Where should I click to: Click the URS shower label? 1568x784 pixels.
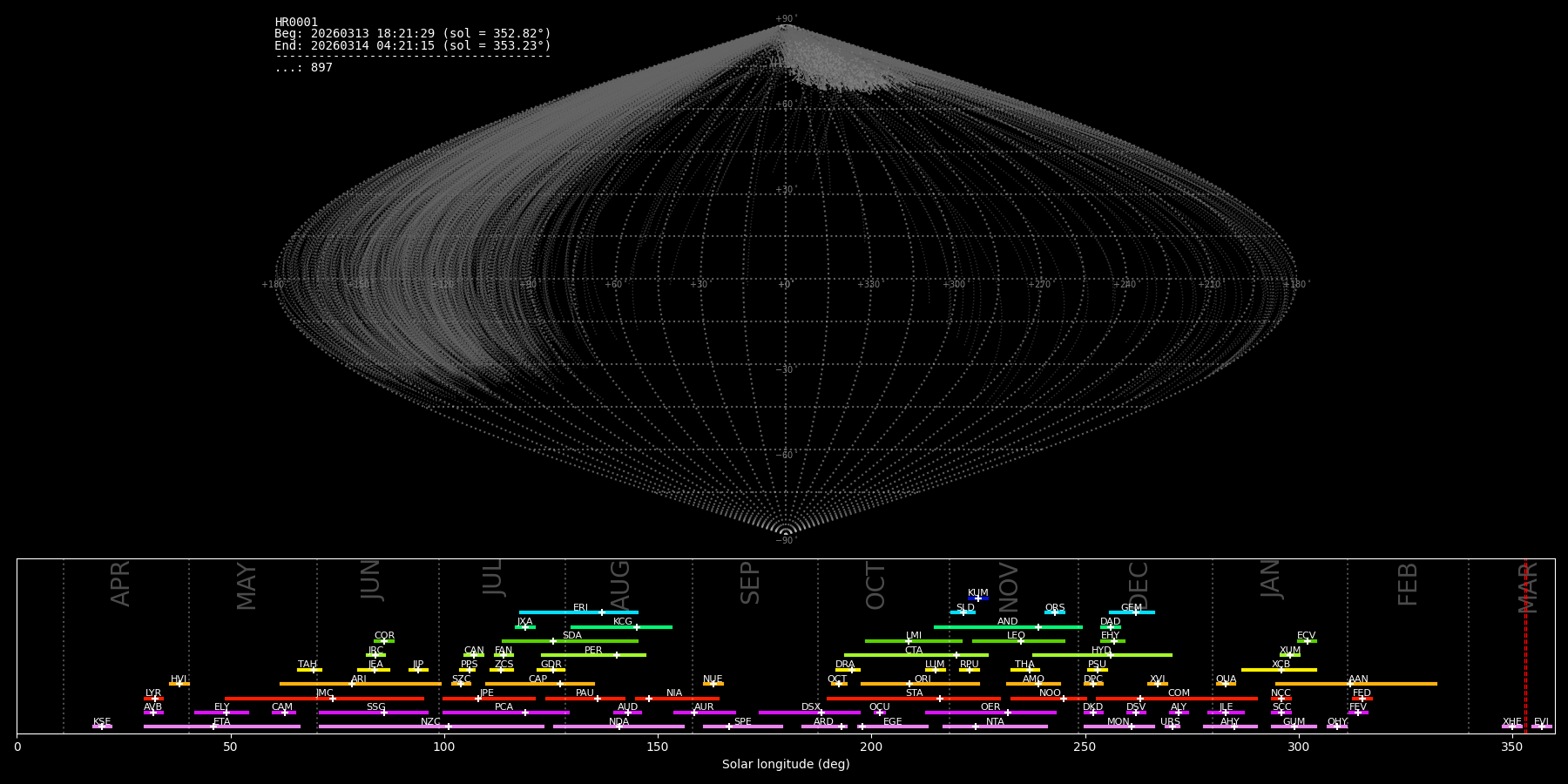1170,722
